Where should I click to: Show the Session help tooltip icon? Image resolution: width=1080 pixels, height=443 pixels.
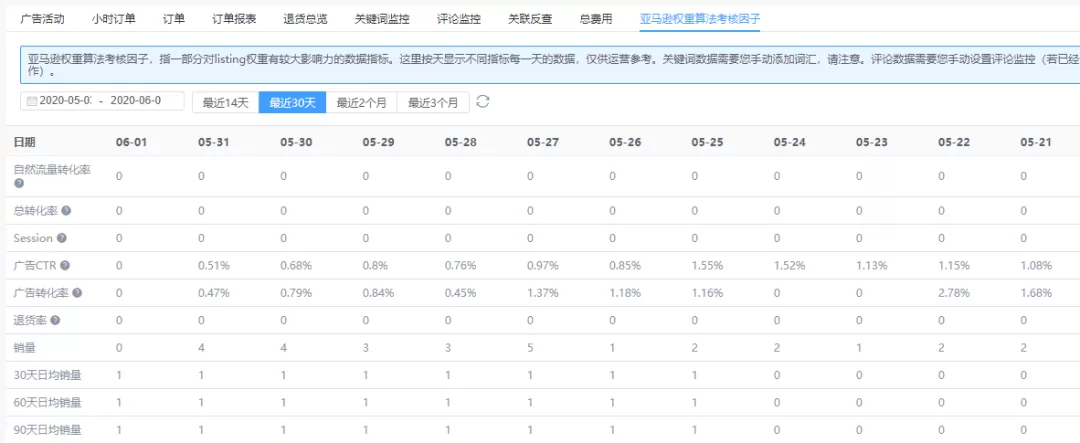coord(62,238)
